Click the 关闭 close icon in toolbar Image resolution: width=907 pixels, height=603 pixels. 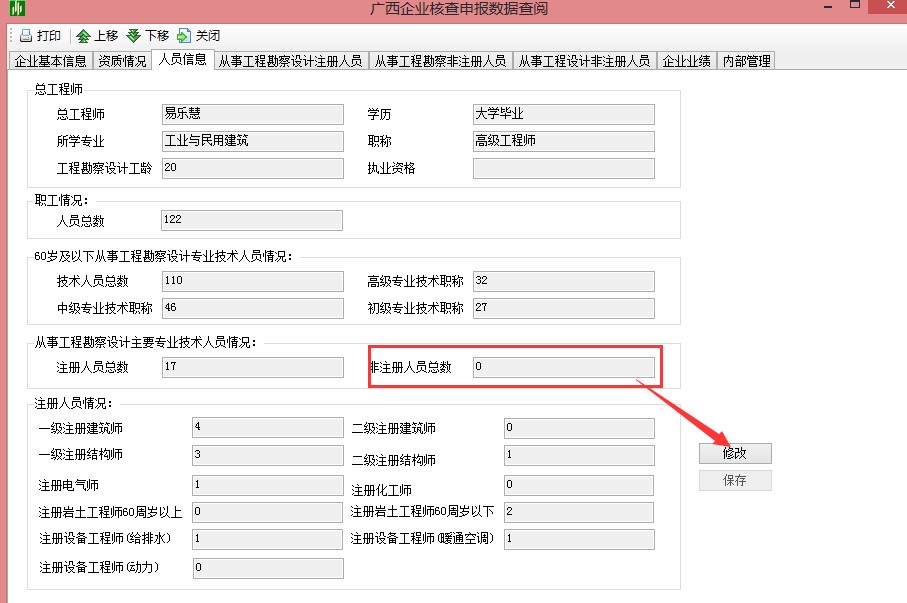click(x=184, y=35)
